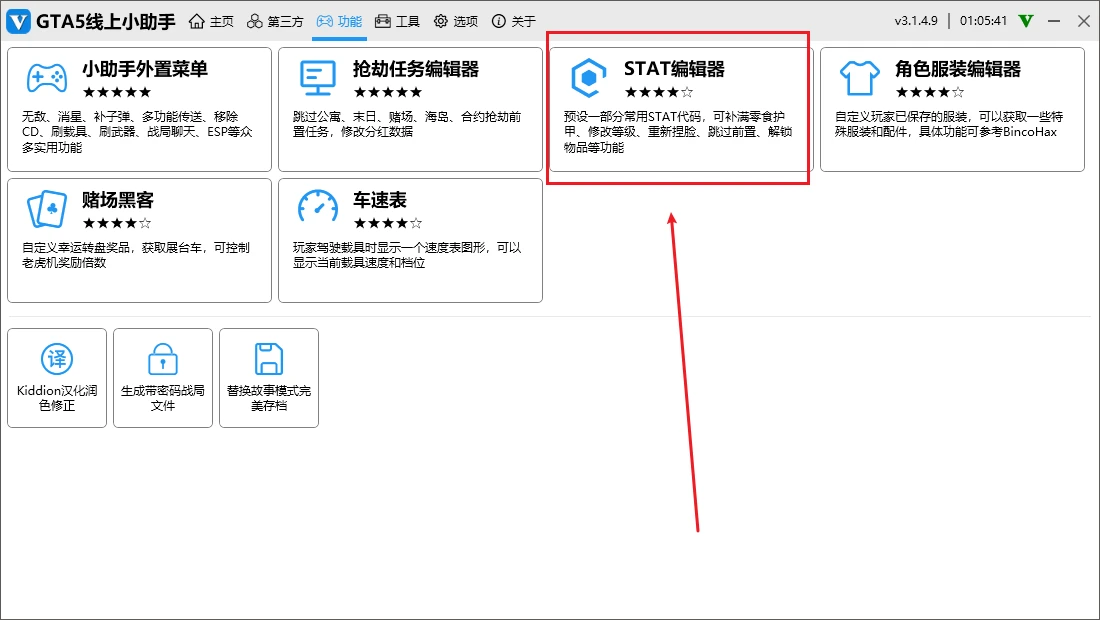1100x620 pixels.
Task: Select the floppy disk icon on 替换故事模式完美存档
Action: [x=269, y=360]
